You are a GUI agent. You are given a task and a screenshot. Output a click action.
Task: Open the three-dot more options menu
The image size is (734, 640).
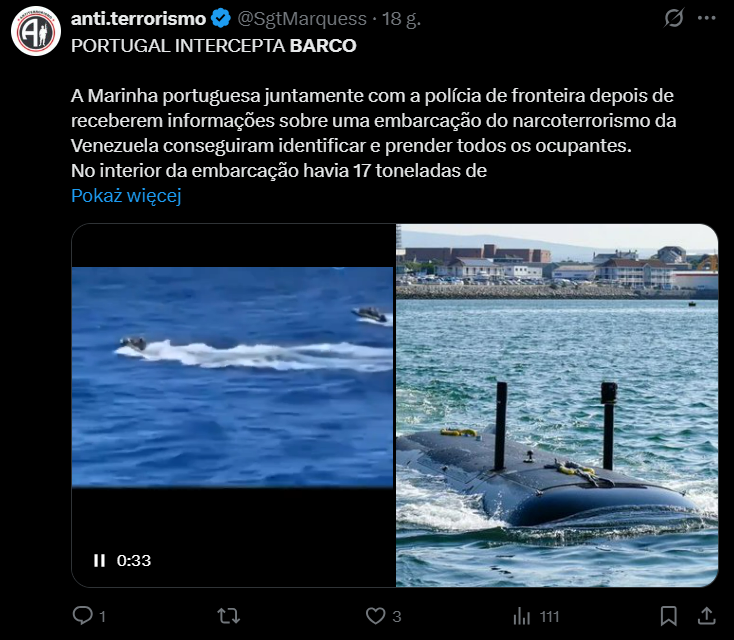[x=706, y=18]
